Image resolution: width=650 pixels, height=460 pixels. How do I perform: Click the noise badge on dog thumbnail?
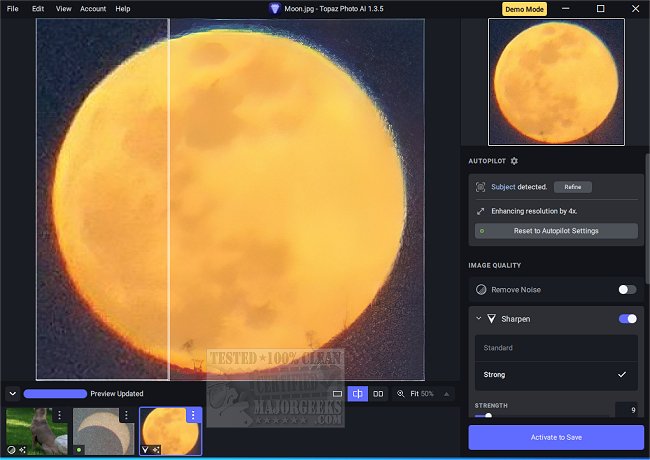point(12,450)
